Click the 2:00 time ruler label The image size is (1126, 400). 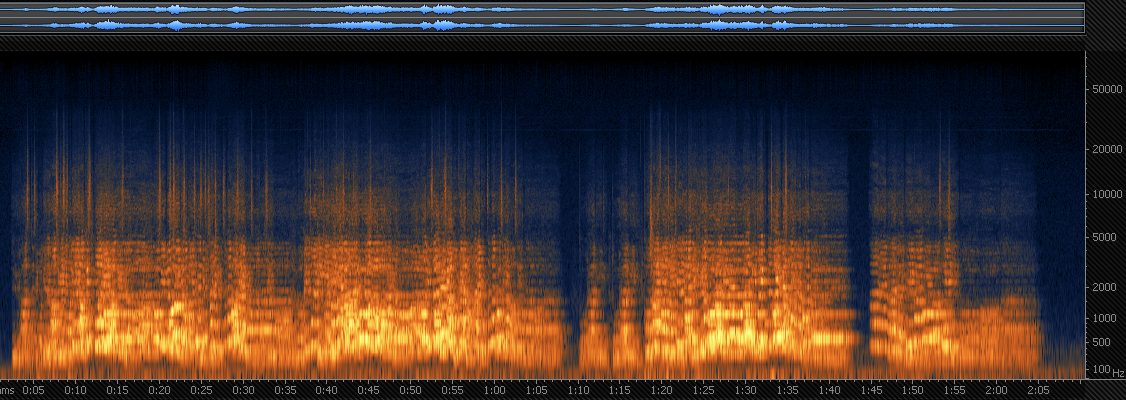pos(997,390)
